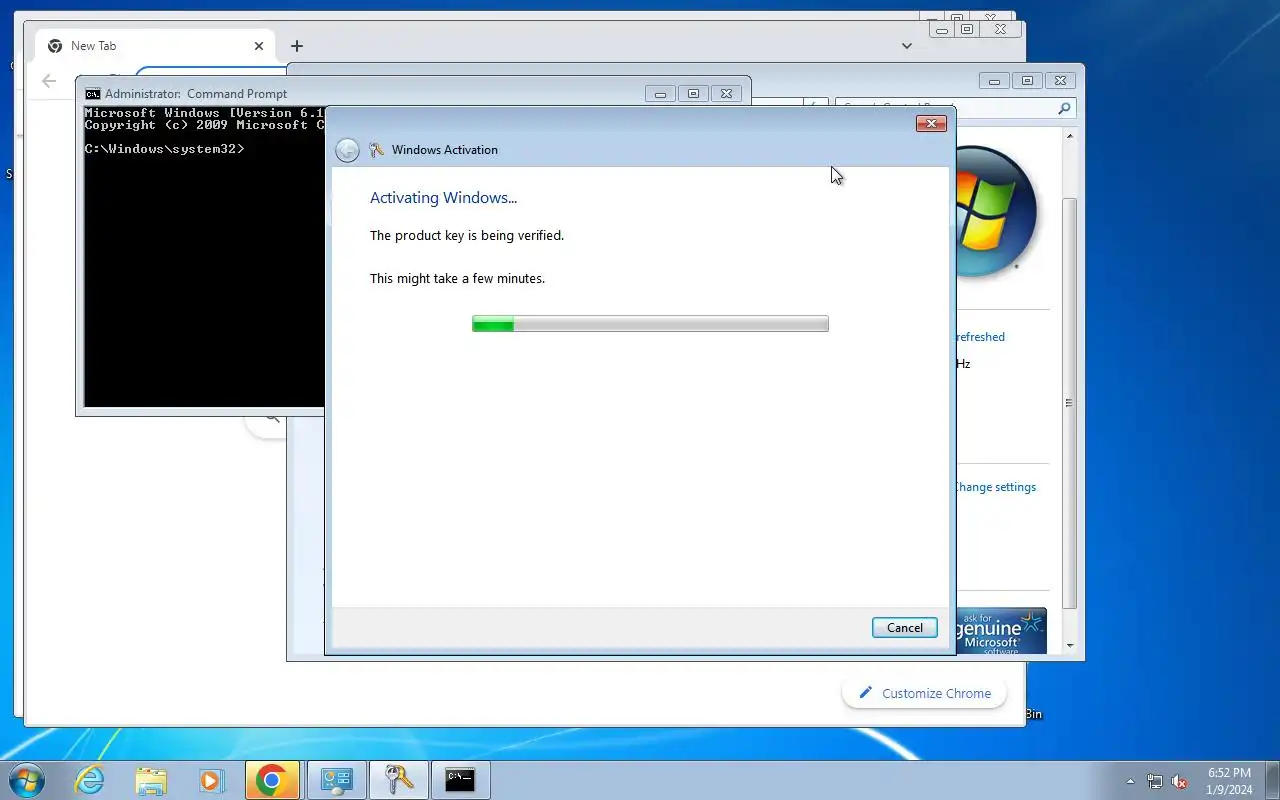This screenshot has width=1280, height=800.
Task: Click the Windows logo in System window
Action: [996, 211]
